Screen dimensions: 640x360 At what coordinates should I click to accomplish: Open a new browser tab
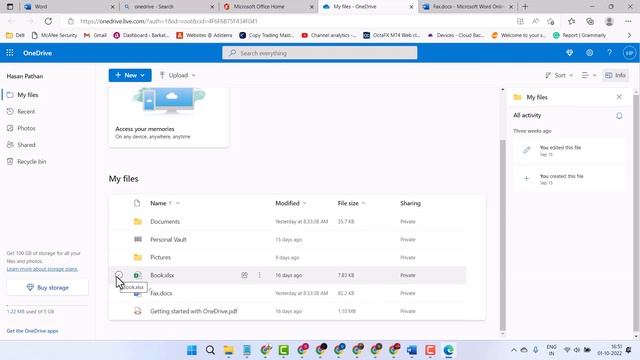pyautogui.click(x=525, y=7)
